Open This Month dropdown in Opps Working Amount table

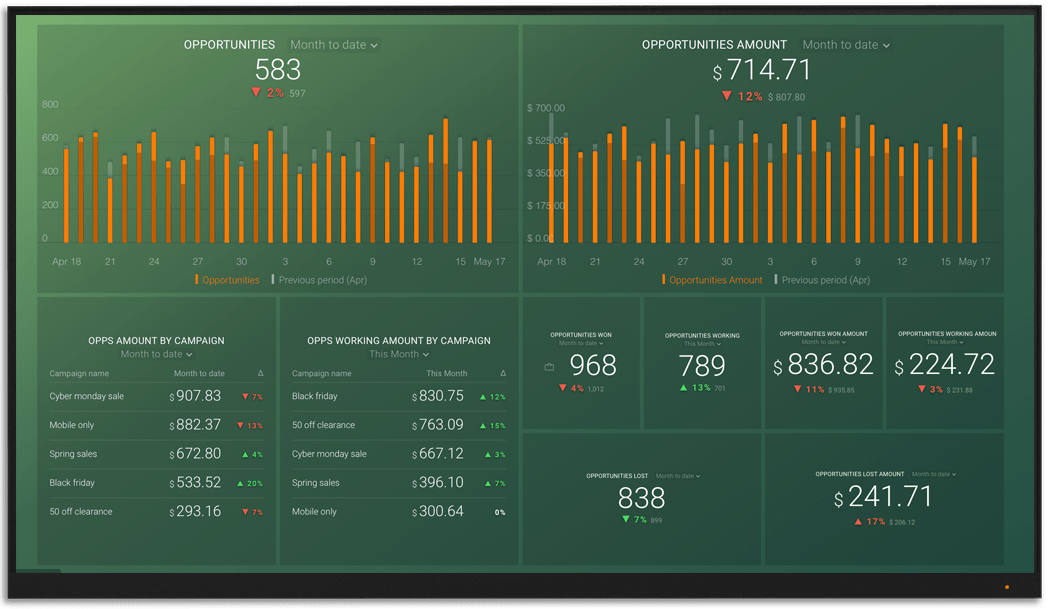398,354
